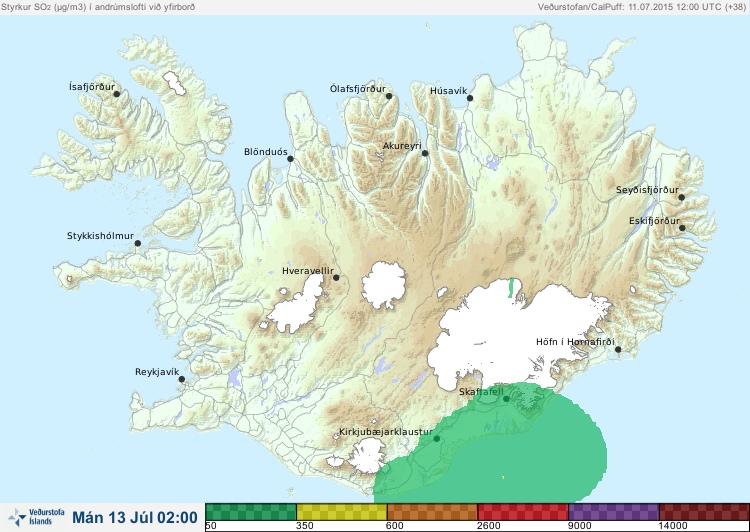The width and height of the screenshot is (750, 532).
Task: Click the yellow 350 legend color swatch
Action: [x=342, y=512]
